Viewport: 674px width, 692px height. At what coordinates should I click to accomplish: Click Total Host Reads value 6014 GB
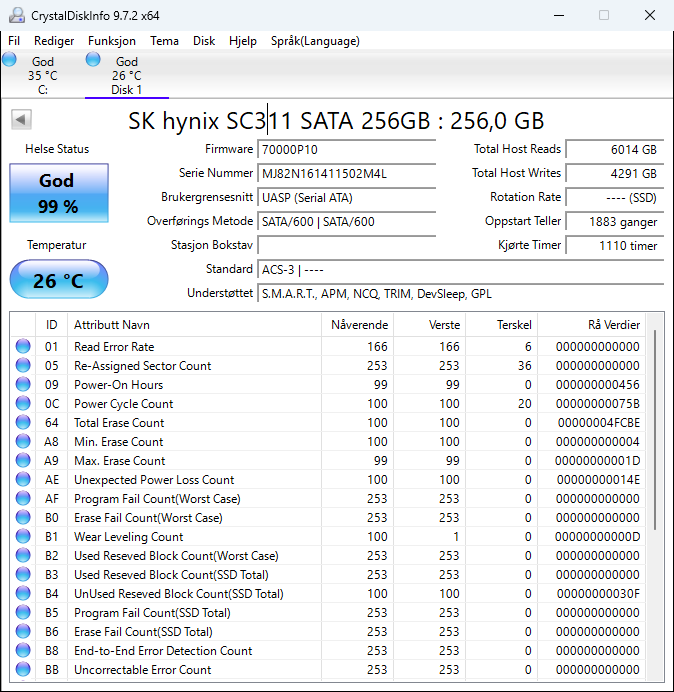coord(614,150)
